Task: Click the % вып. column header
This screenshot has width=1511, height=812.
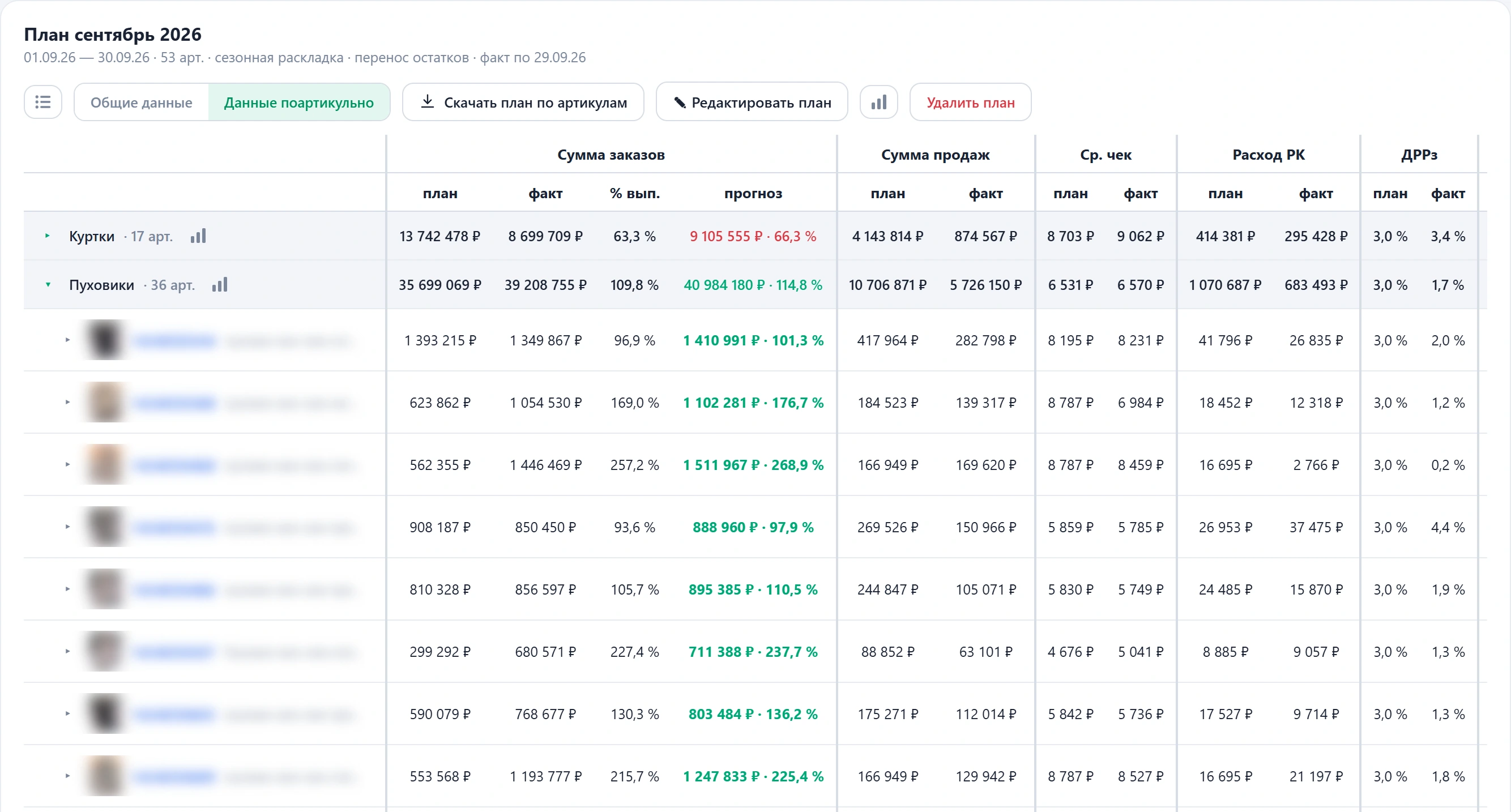Action: pos(635,194)
